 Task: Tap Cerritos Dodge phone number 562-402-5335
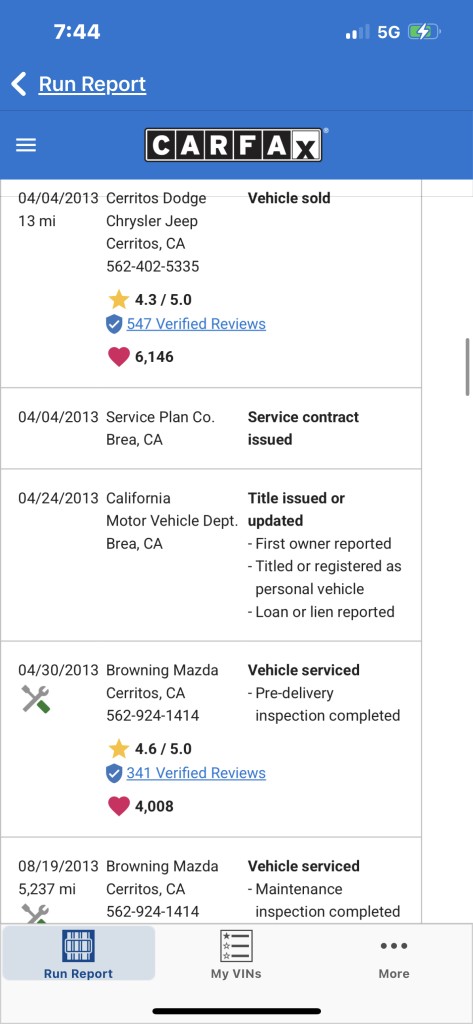[x=153, y=266]
